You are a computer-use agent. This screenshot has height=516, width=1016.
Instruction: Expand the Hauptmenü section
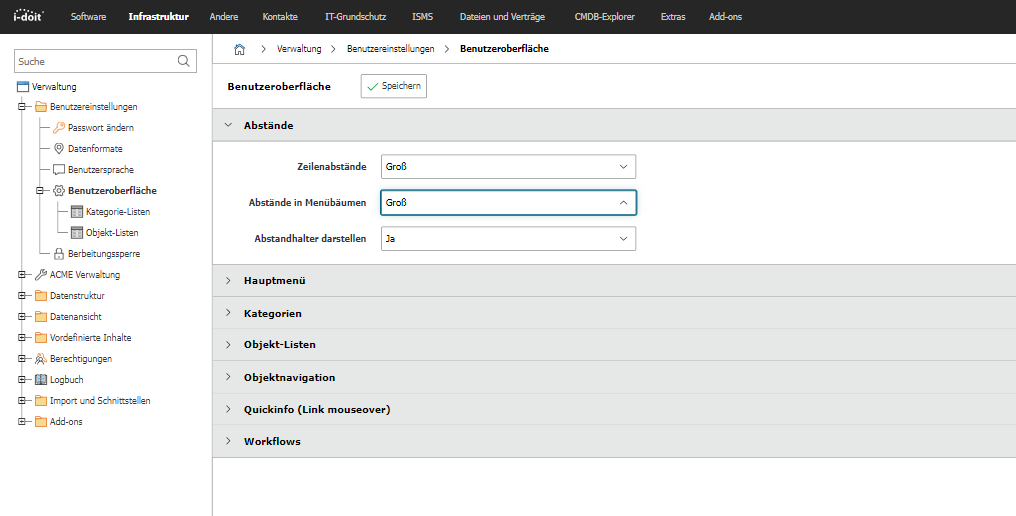(274, 281)
